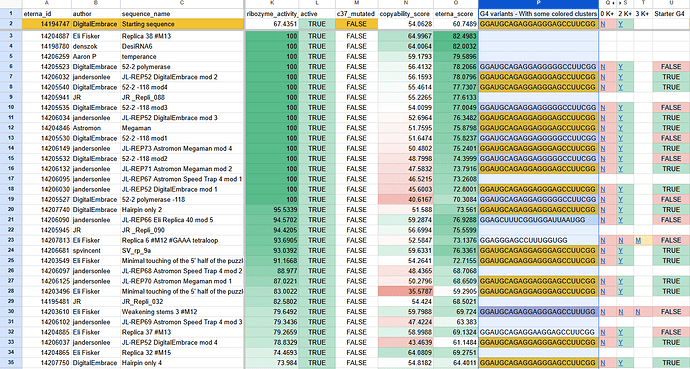Click the 'Megaman' sequence name cell
The image size is (690, 369).
[182, 128]
